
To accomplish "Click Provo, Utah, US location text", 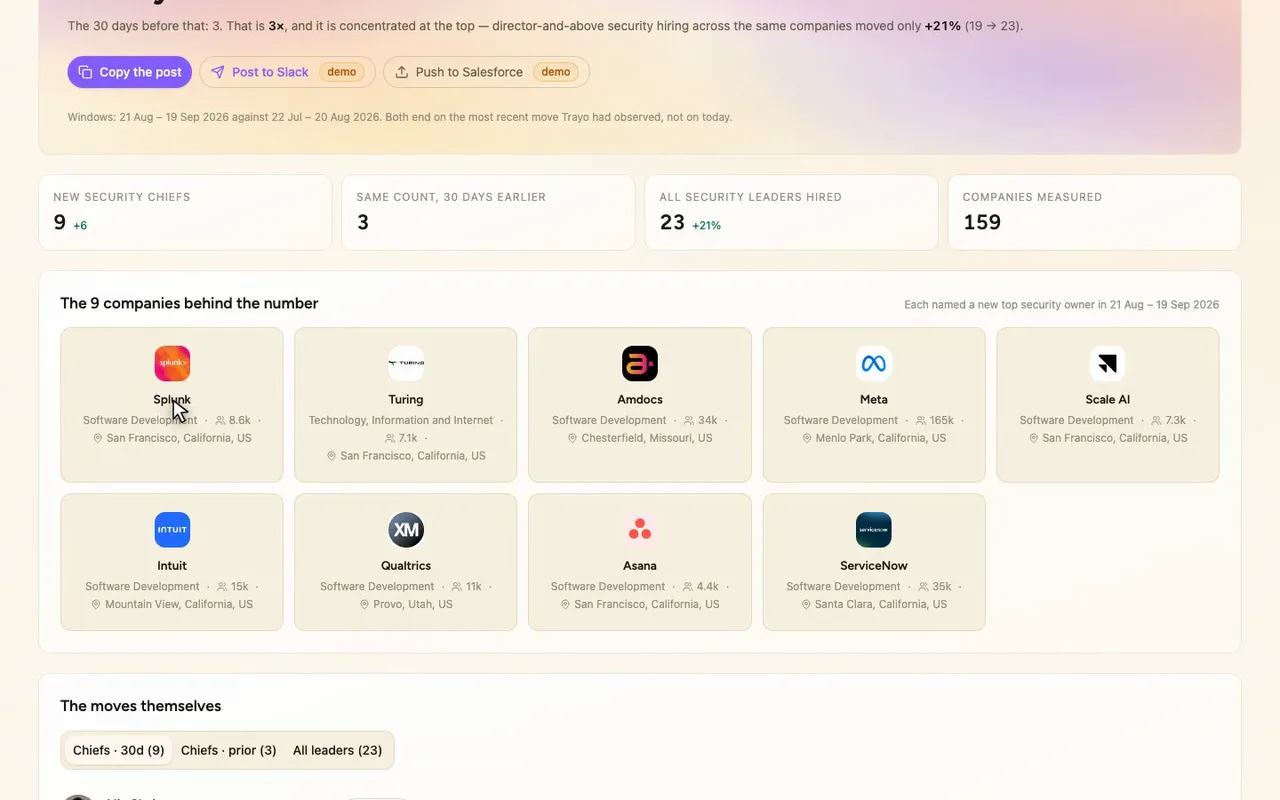I will (x=413, y=604).
